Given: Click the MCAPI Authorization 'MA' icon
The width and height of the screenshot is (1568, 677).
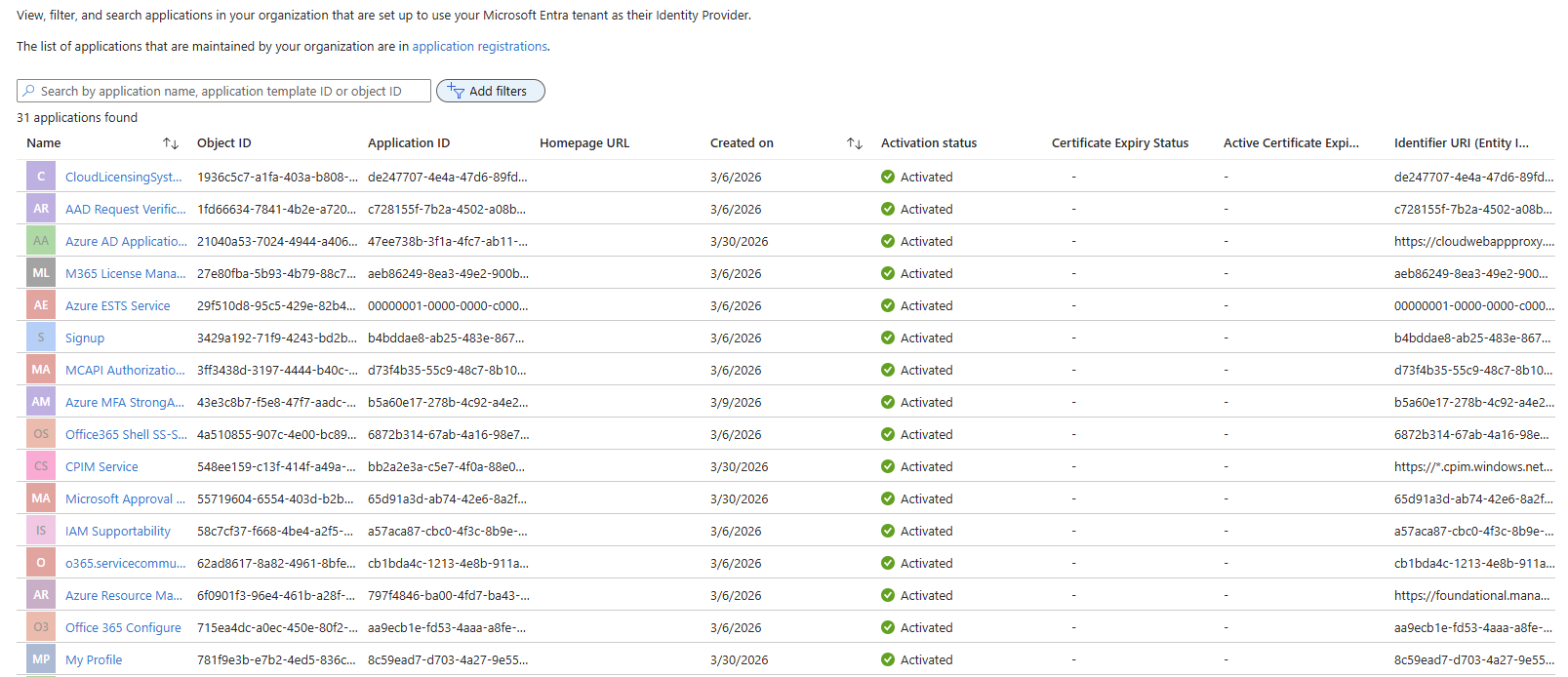Looking at the screenshot, I should (41, 370).
